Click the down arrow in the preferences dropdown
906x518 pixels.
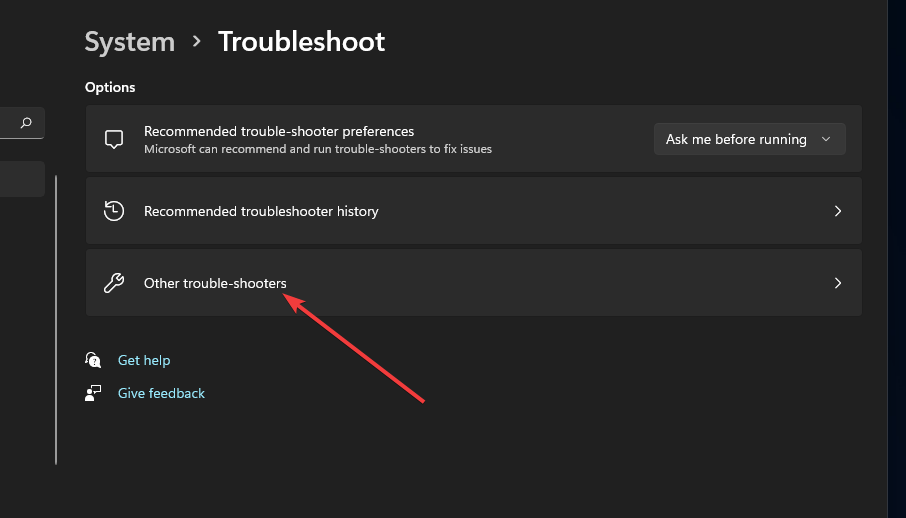[x=826, y=139]
